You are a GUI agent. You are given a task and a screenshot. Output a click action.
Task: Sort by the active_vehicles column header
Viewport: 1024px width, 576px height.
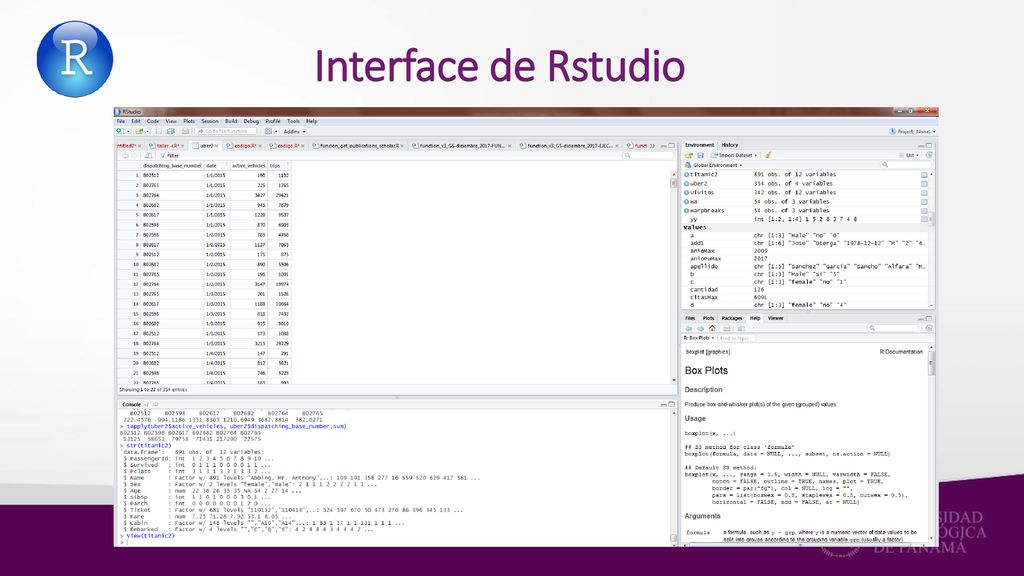(249, 166)
